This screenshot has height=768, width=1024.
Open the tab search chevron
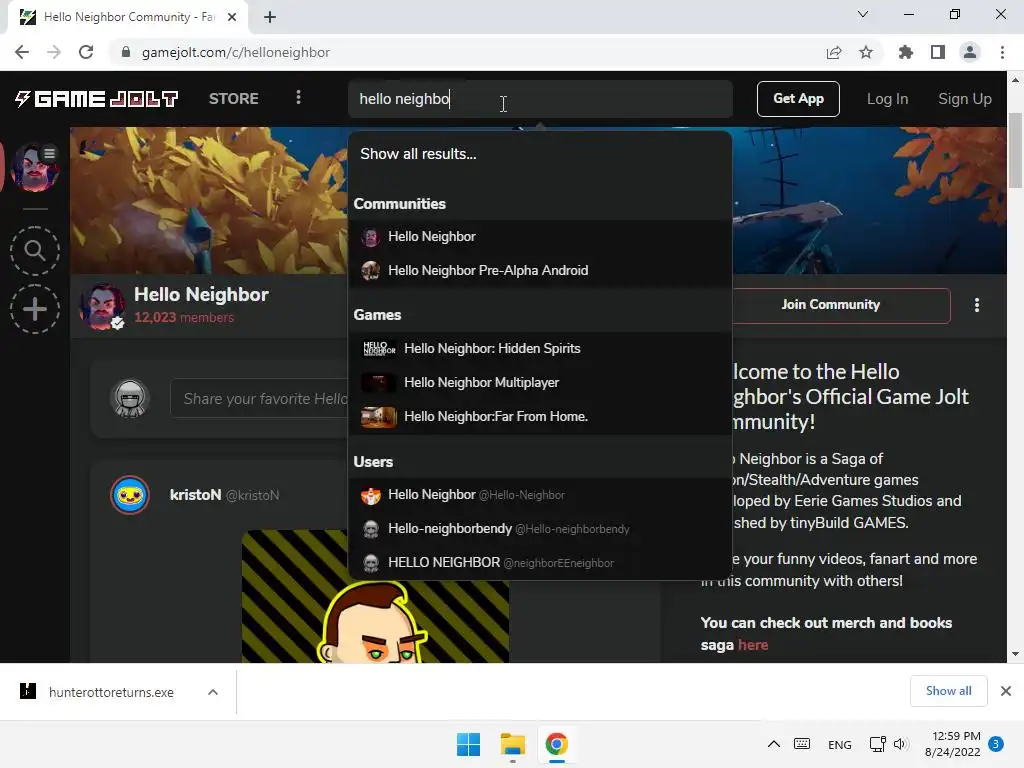(863, 14)
